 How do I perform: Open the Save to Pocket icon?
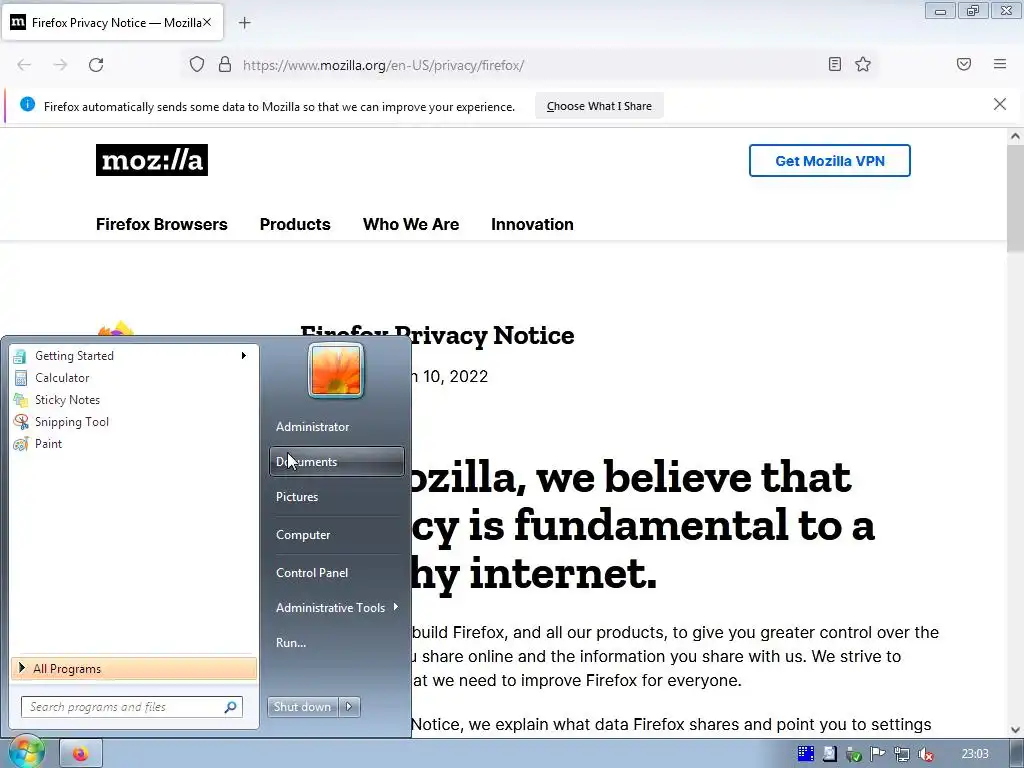964,64
